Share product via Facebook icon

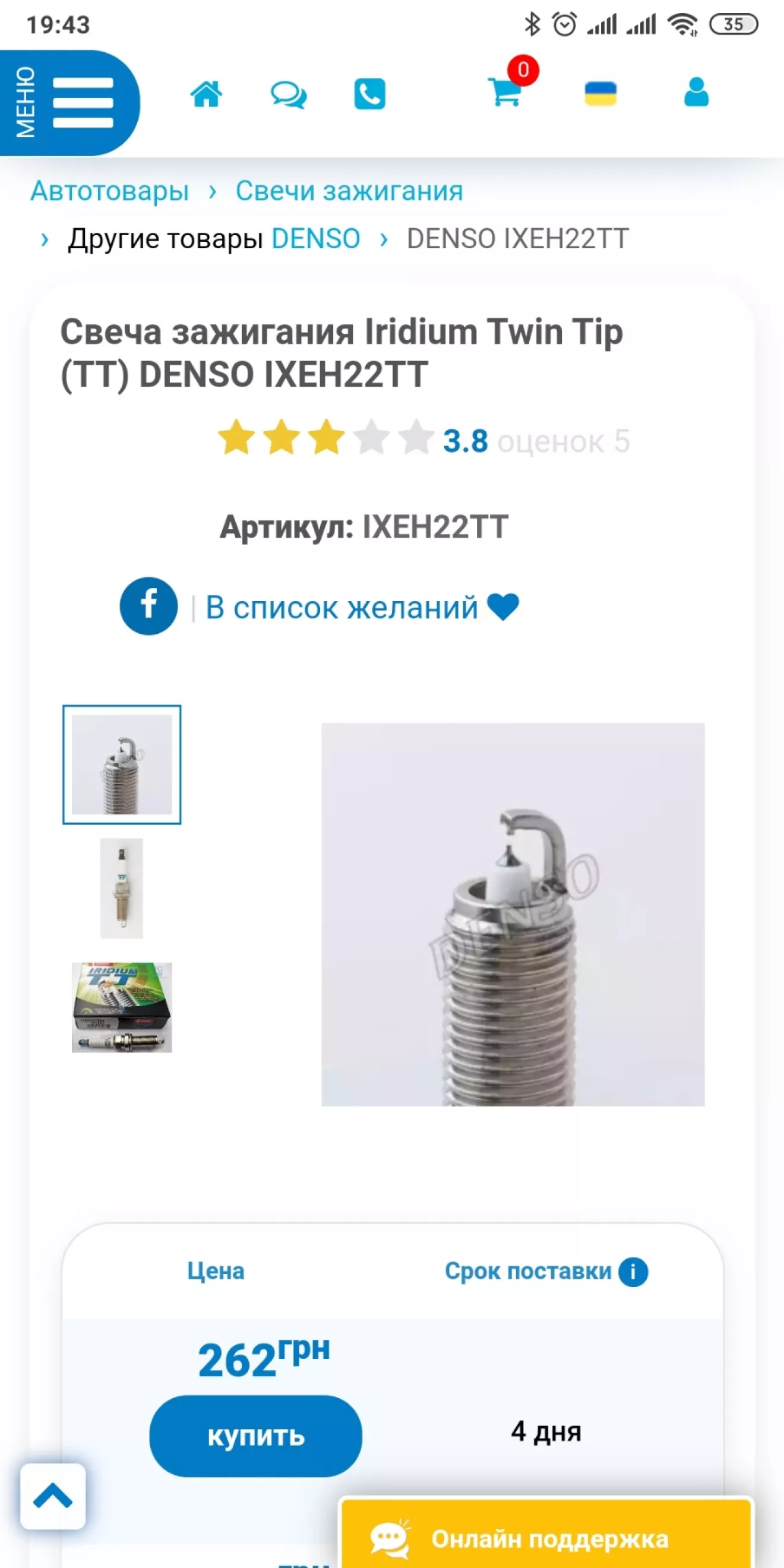tap(148, 606)
